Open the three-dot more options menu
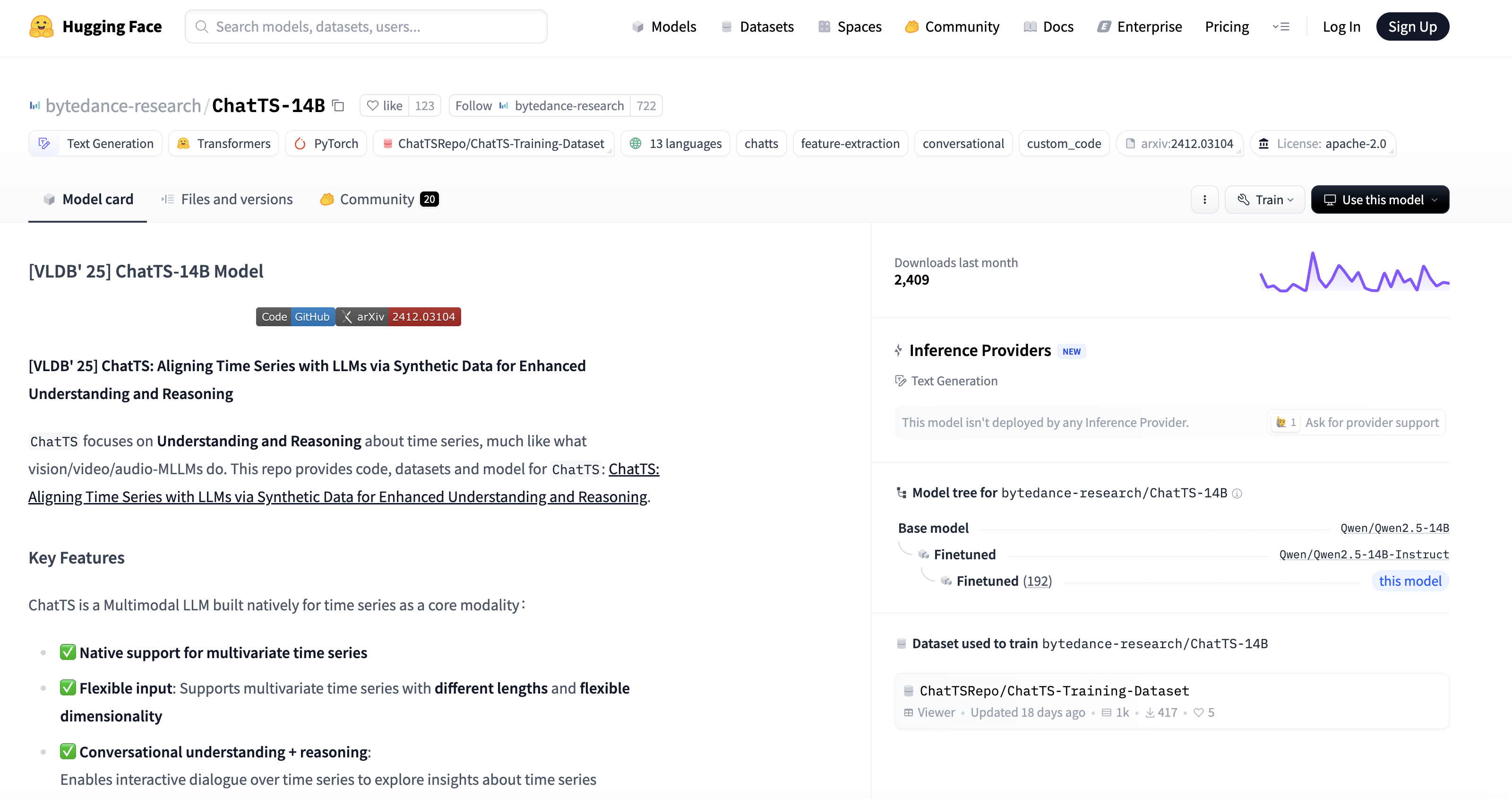The image size is (1512, 799). [1204, 200]
